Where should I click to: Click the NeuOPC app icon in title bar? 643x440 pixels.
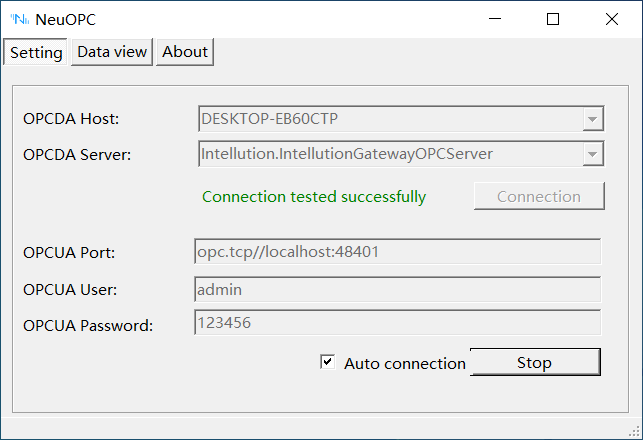pyautogui.click(x=18, y=19)
